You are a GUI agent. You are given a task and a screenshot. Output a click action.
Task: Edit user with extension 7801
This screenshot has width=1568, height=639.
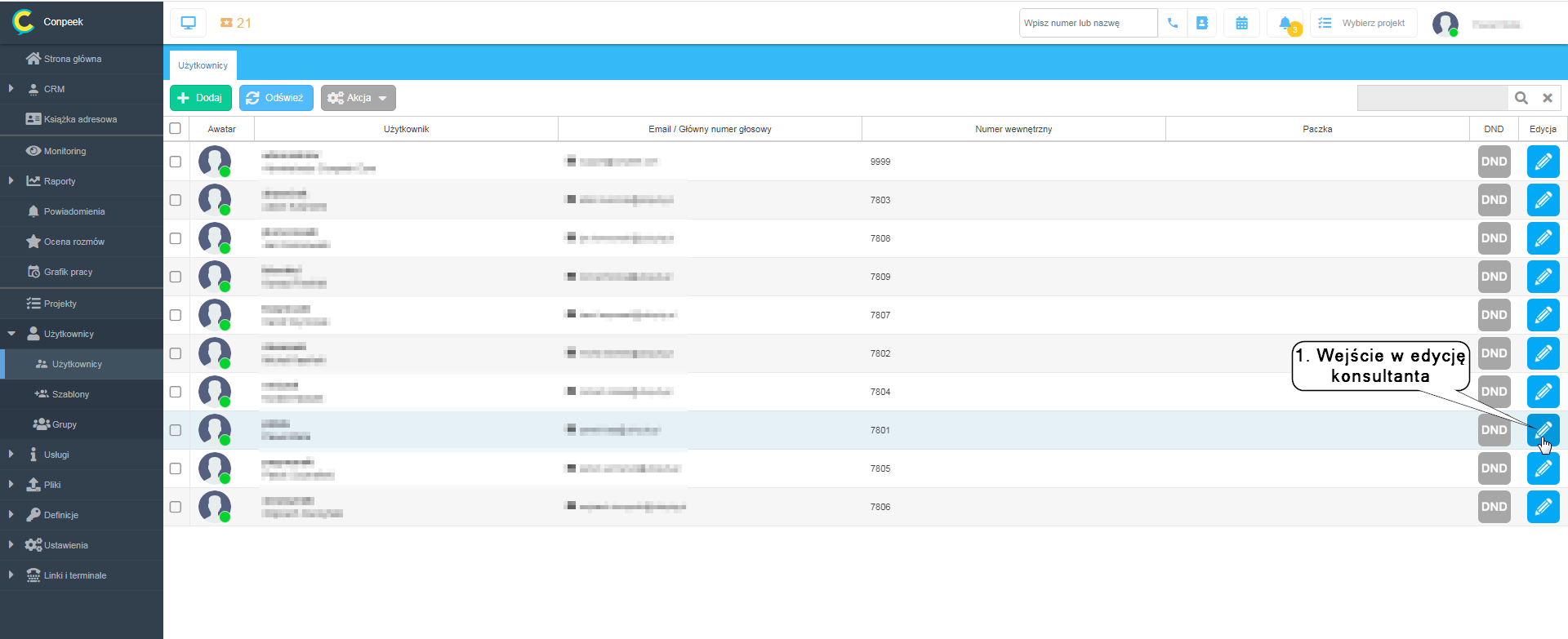(1543, 429)
